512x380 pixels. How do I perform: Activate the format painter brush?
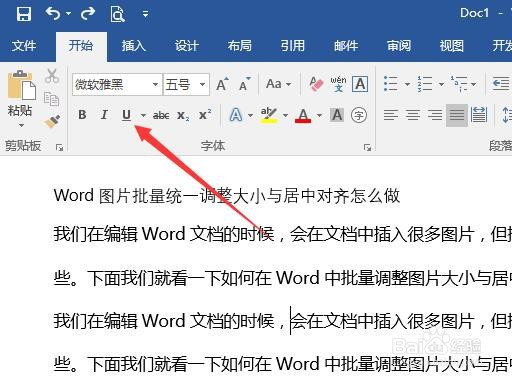52,121
